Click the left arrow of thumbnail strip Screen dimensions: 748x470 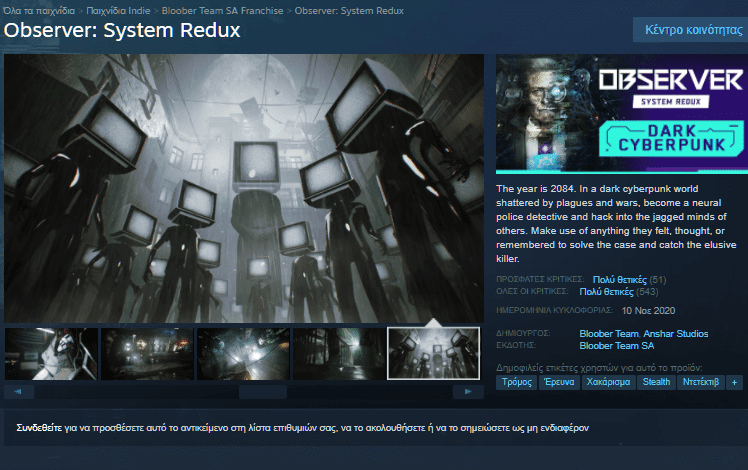(19, 392)
